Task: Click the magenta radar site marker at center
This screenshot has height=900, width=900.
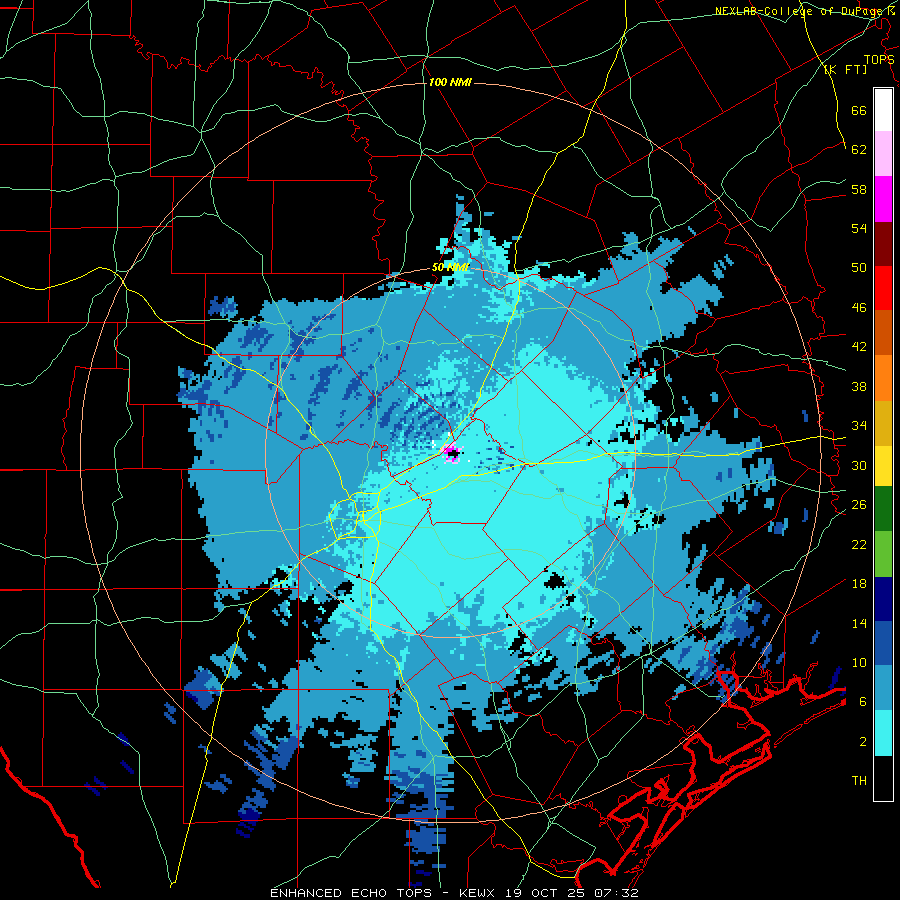Action: pyautogui.click(x=453, y=453)
